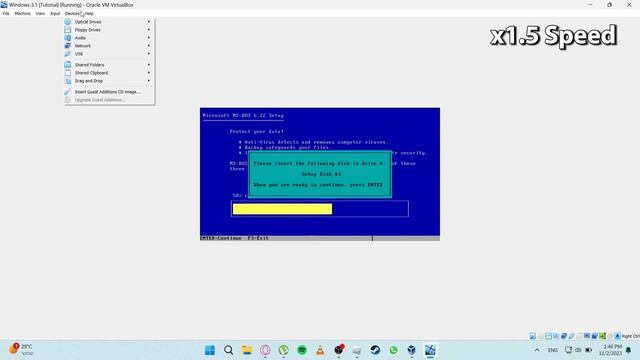Click the network adapter status bar indicator

point(564,336)
